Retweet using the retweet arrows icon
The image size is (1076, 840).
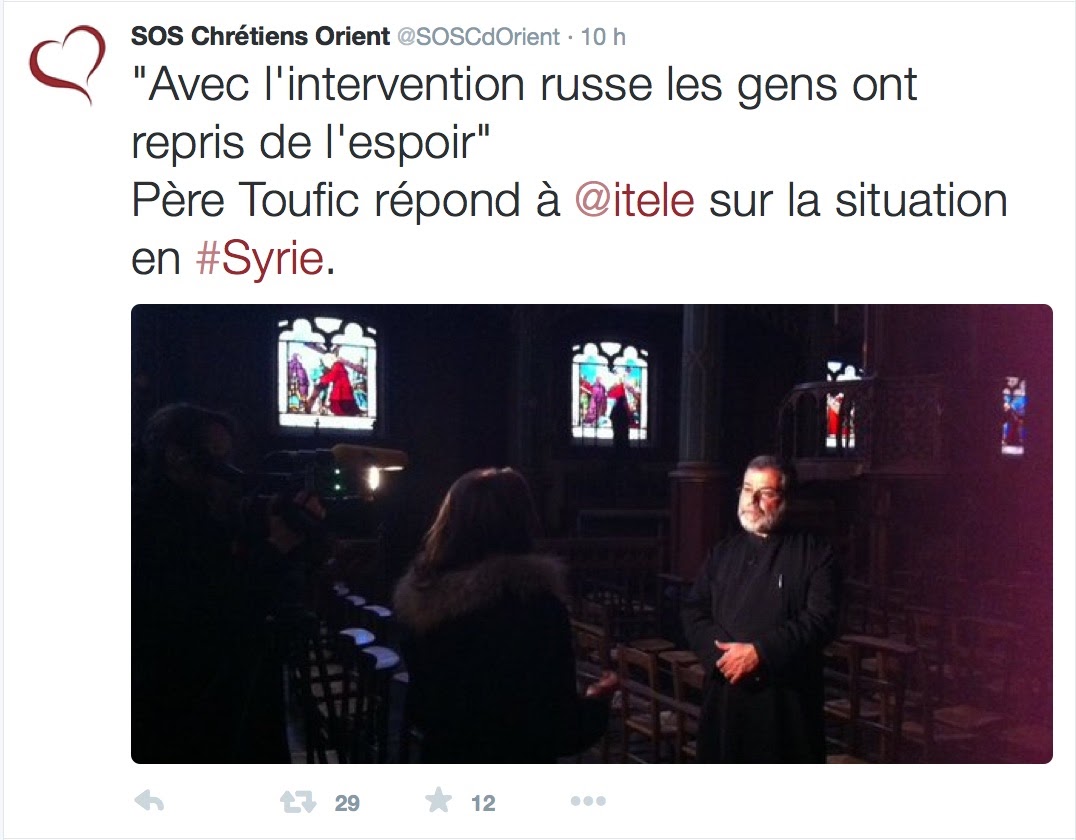tap(297, 801)
